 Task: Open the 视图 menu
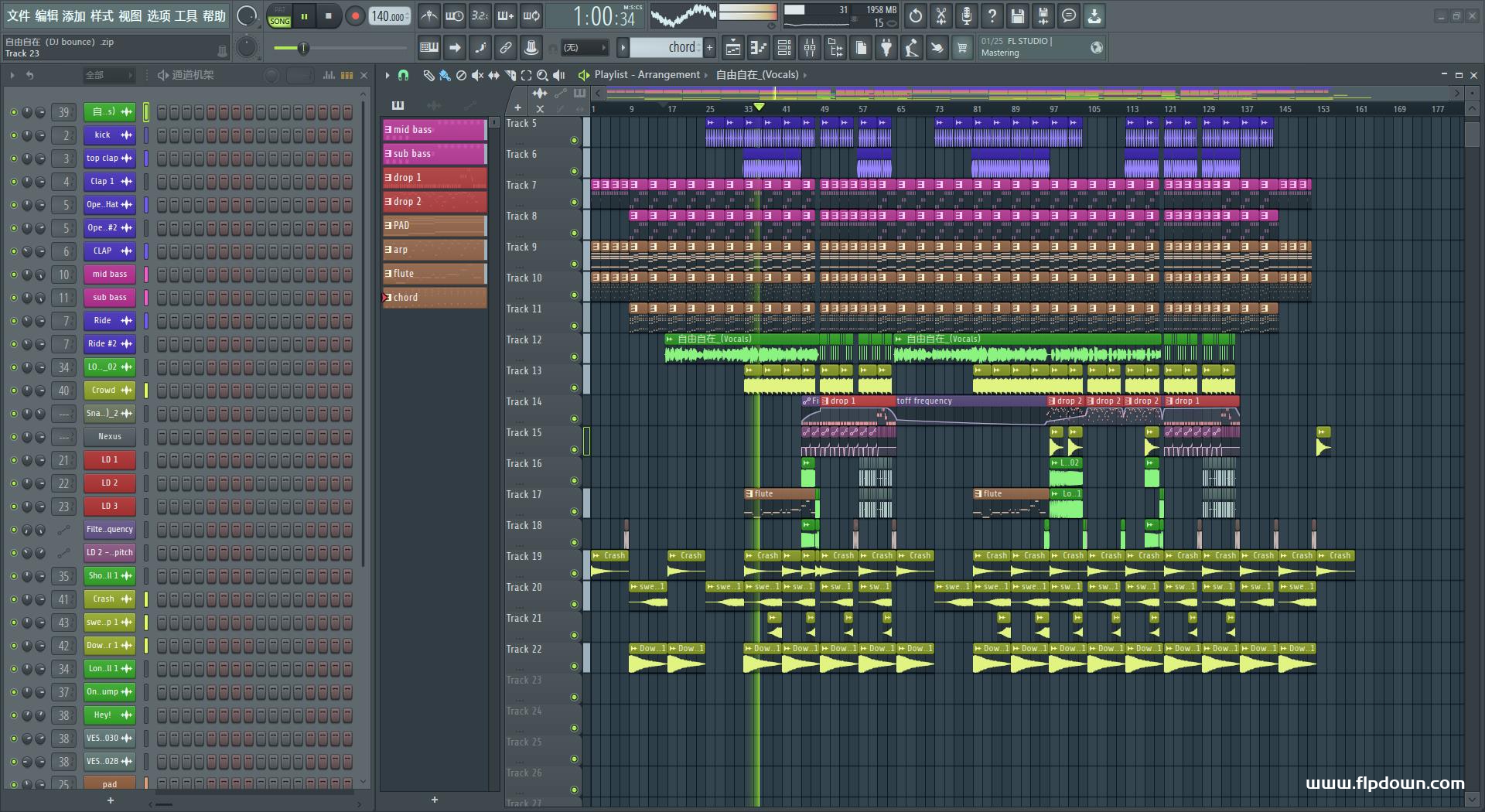pyautogui.click(x=130, y=16)
